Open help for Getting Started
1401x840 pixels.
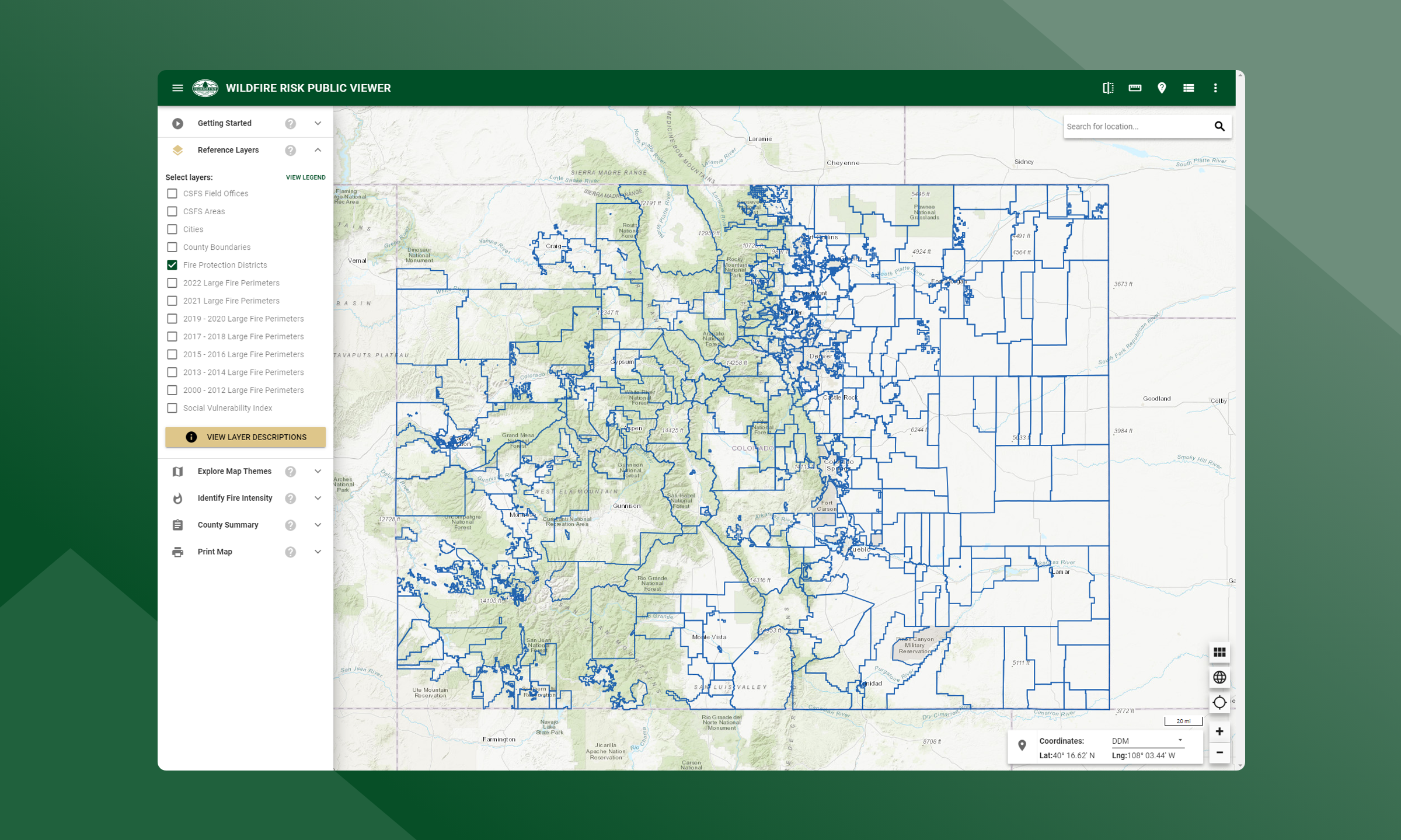(290, 123)
